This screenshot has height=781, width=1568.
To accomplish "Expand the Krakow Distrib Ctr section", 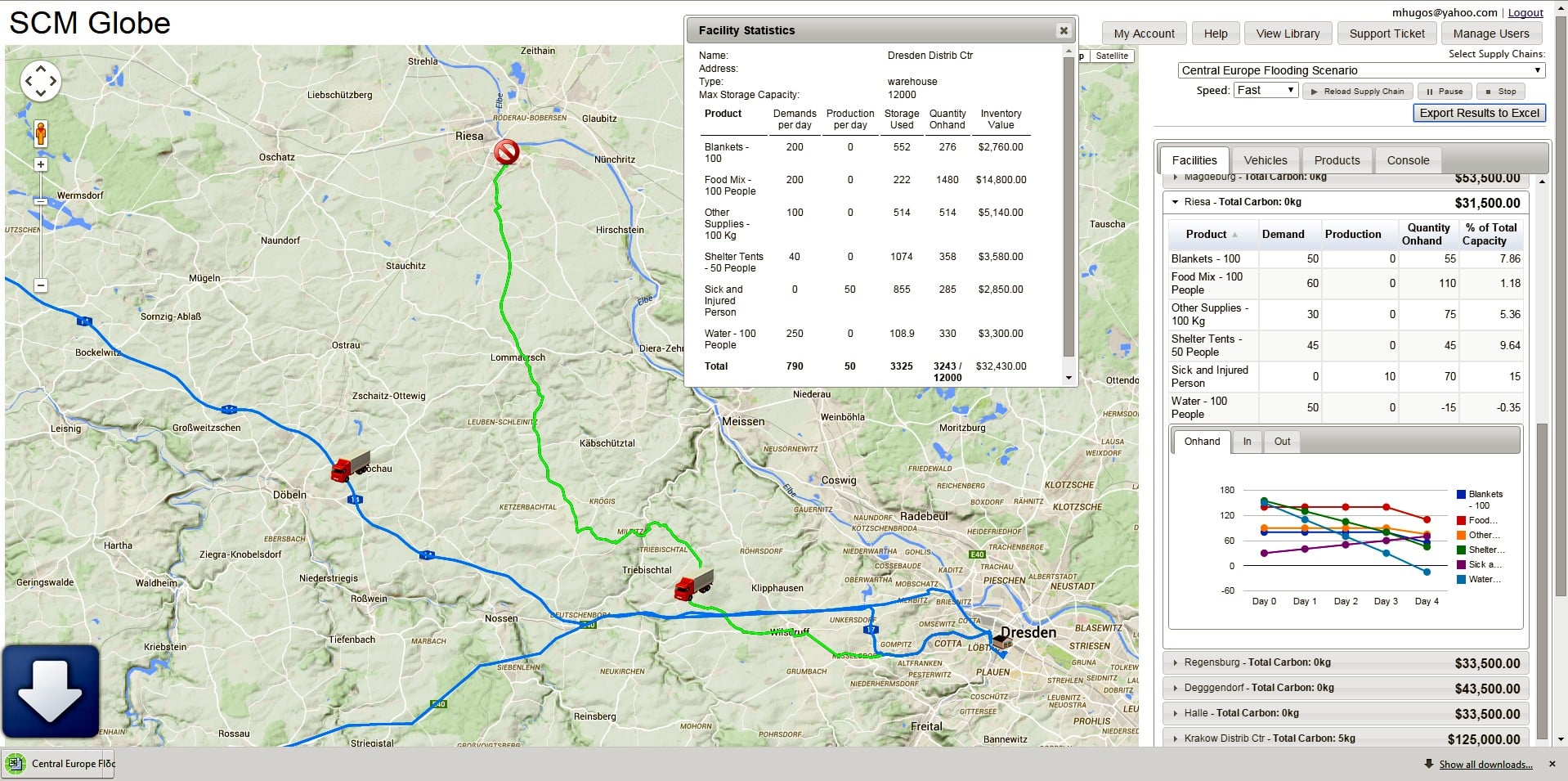I will [x=1346, y=738].
